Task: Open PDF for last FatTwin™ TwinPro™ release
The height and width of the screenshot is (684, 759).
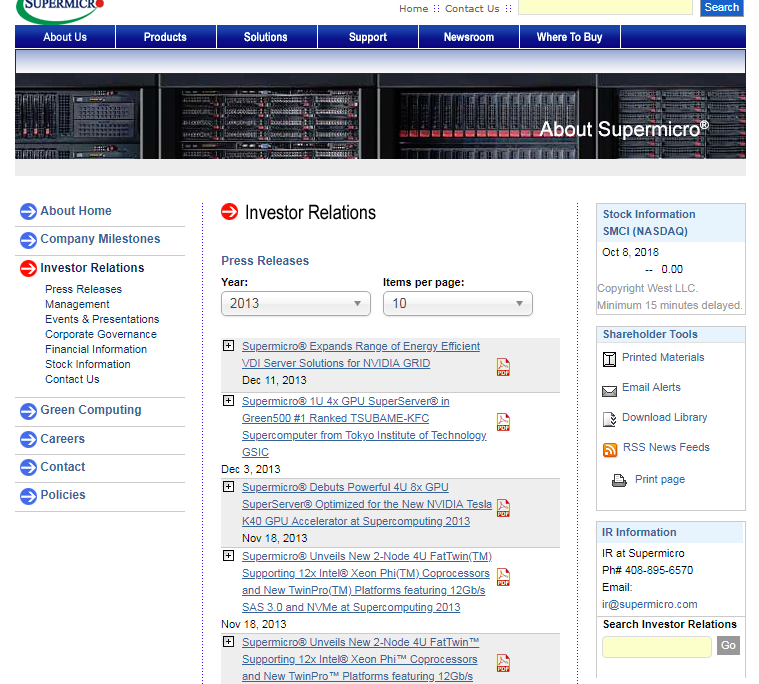Action: (503, 663)
